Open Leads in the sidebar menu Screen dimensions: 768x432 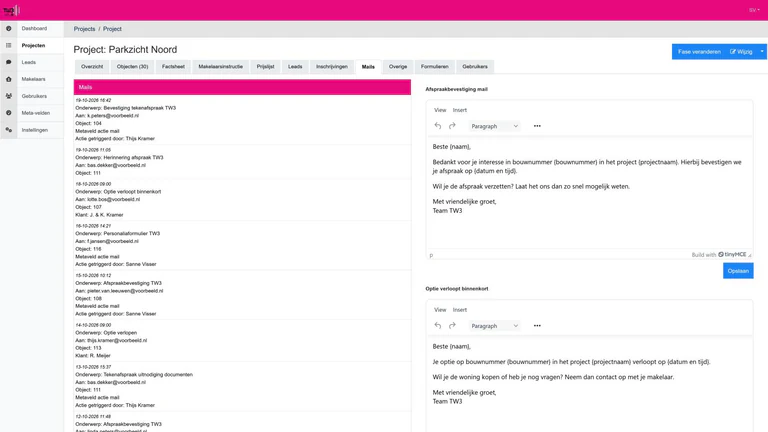click(28, 62)
